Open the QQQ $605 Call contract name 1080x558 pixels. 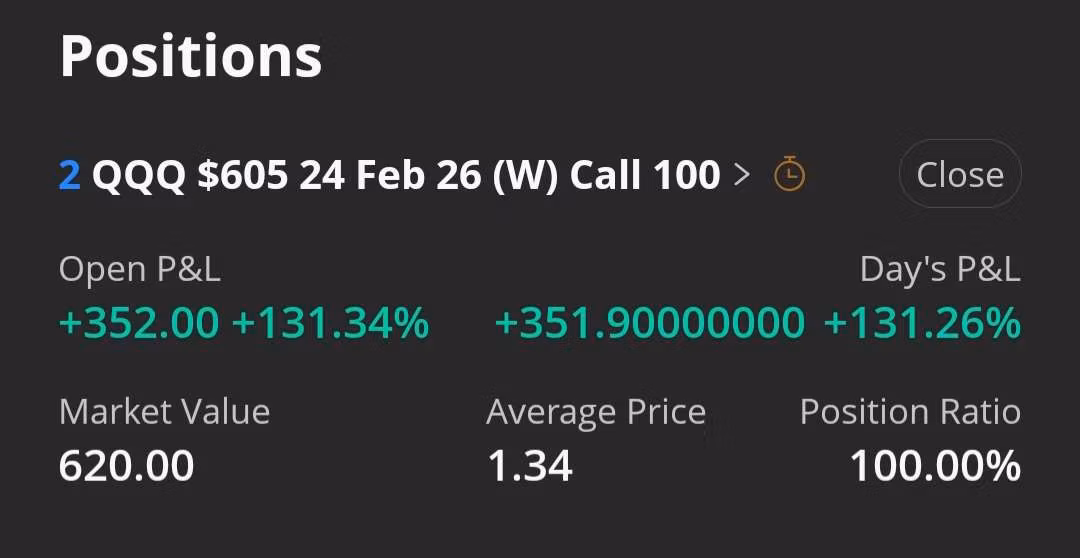click(405, 175)
